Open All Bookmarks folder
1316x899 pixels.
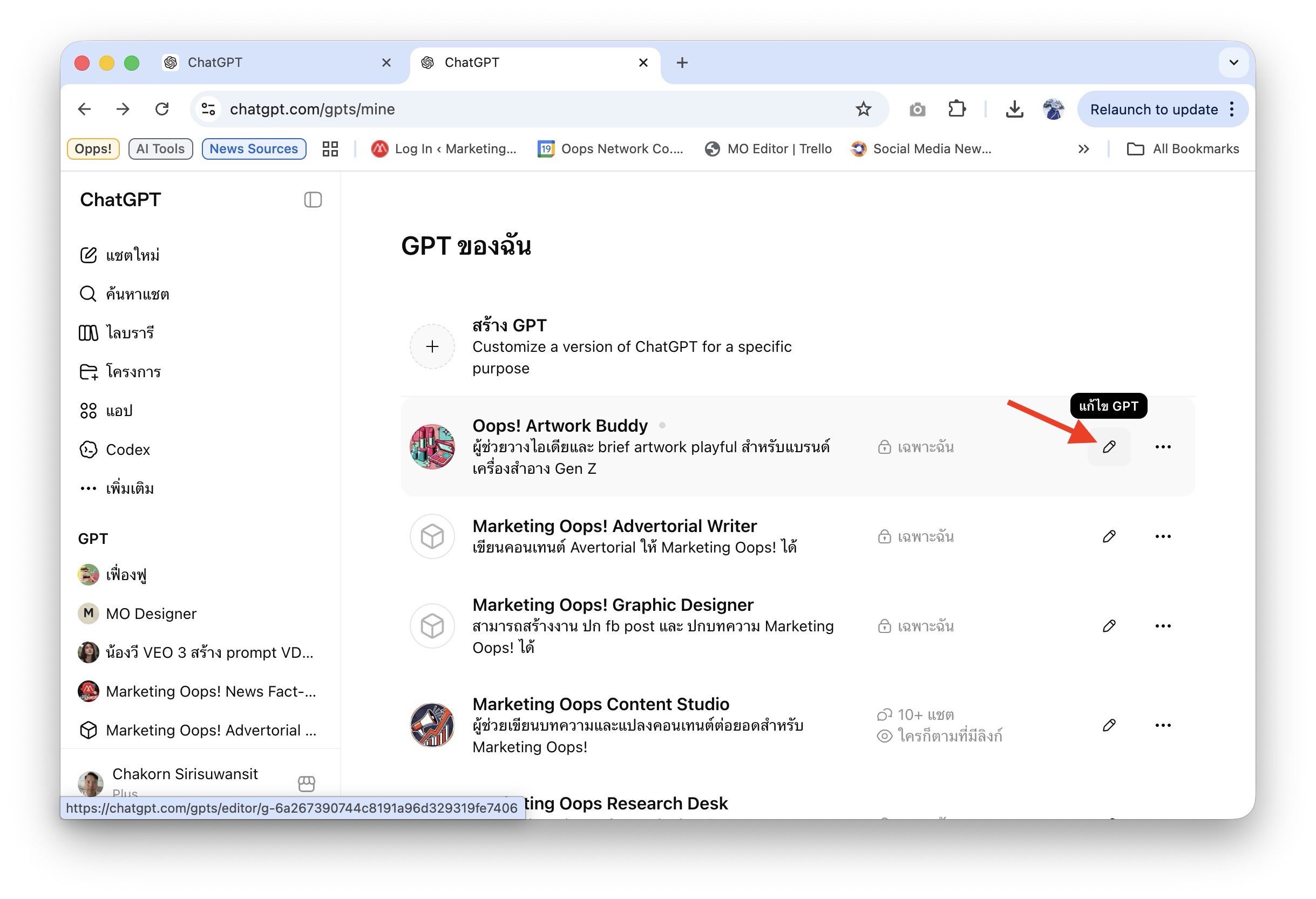[x=1182, y=149]
